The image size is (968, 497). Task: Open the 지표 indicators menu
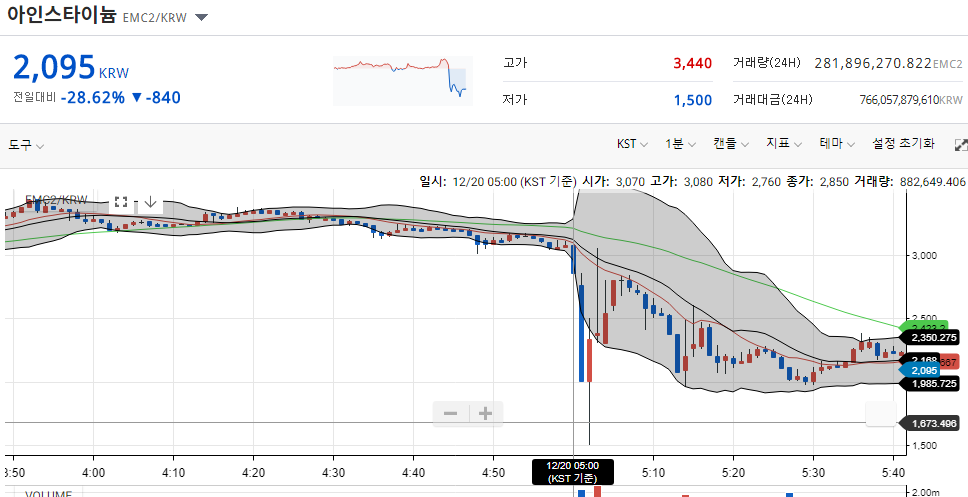[784, 144]
